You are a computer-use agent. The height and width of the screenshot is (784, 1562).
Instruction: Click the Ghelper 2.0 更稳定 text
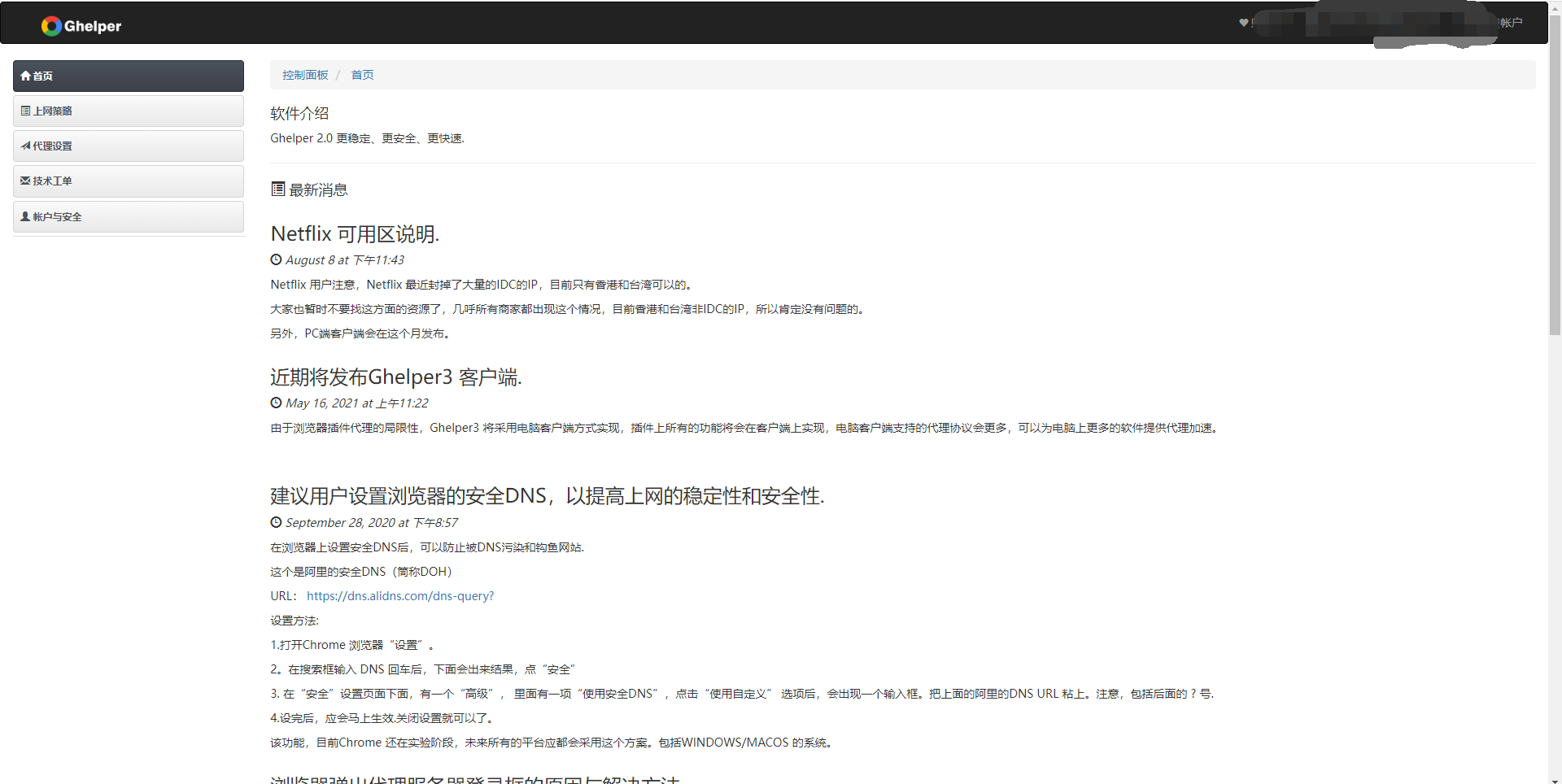[x=367, y=138]
